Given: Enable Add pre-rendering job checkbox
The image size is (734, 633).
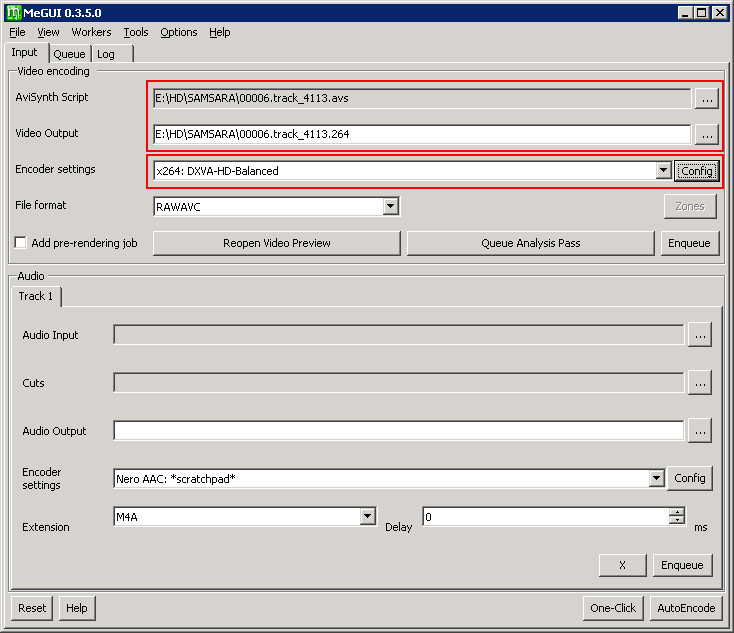Looking at the screenshot, I should pos(20,243).
